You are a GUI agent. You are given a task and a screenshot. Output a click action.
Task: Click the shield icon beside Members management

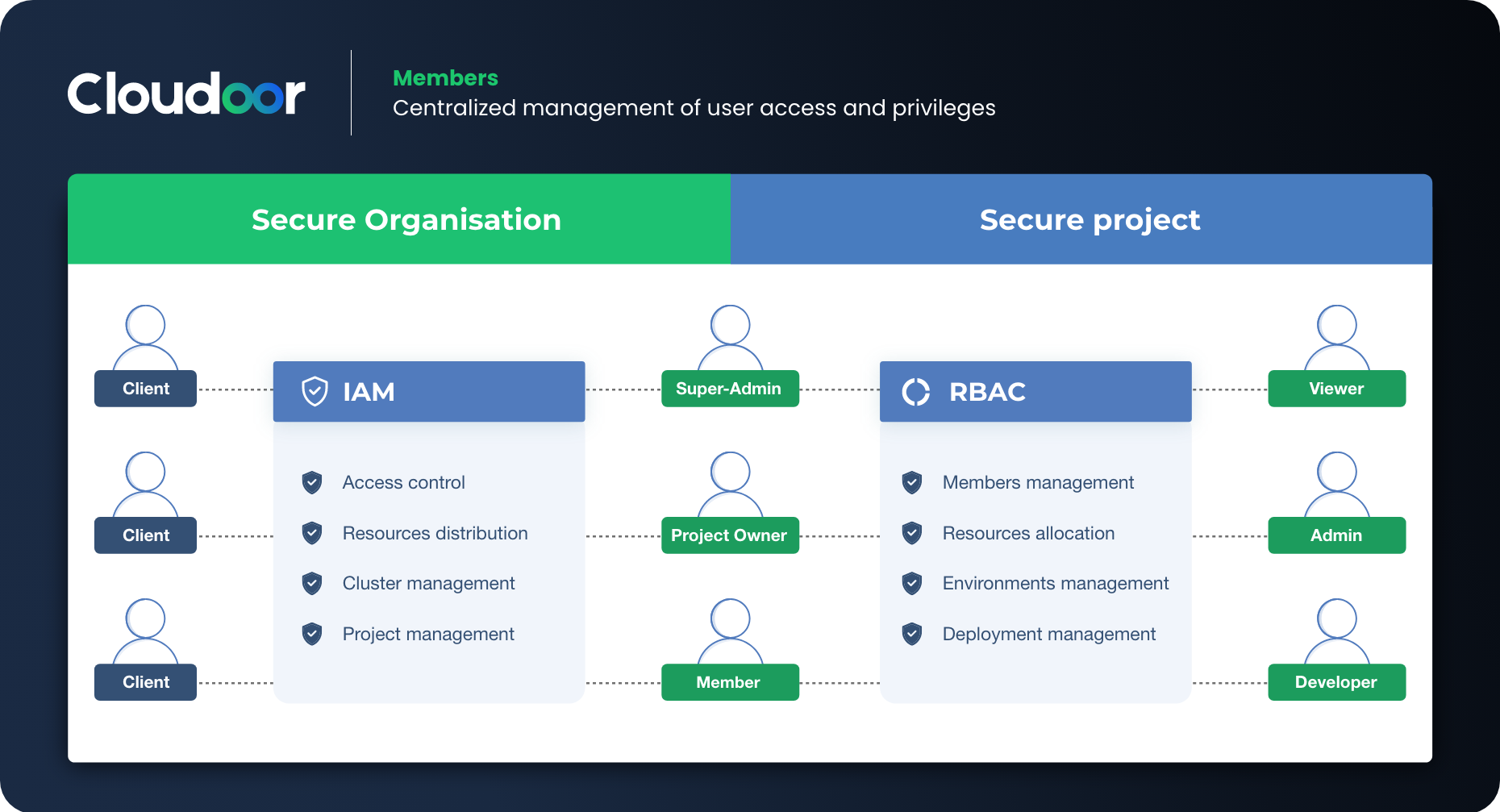pyautogui.click(x=912, y=482)
